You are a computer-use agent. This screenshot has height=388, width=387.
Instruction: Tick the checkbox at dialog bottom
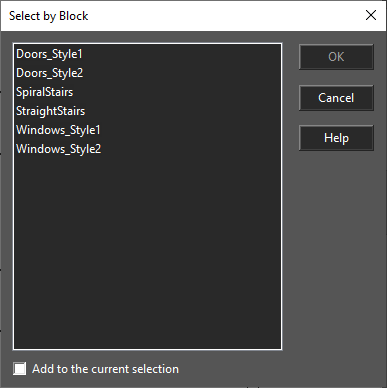(20, 369)
